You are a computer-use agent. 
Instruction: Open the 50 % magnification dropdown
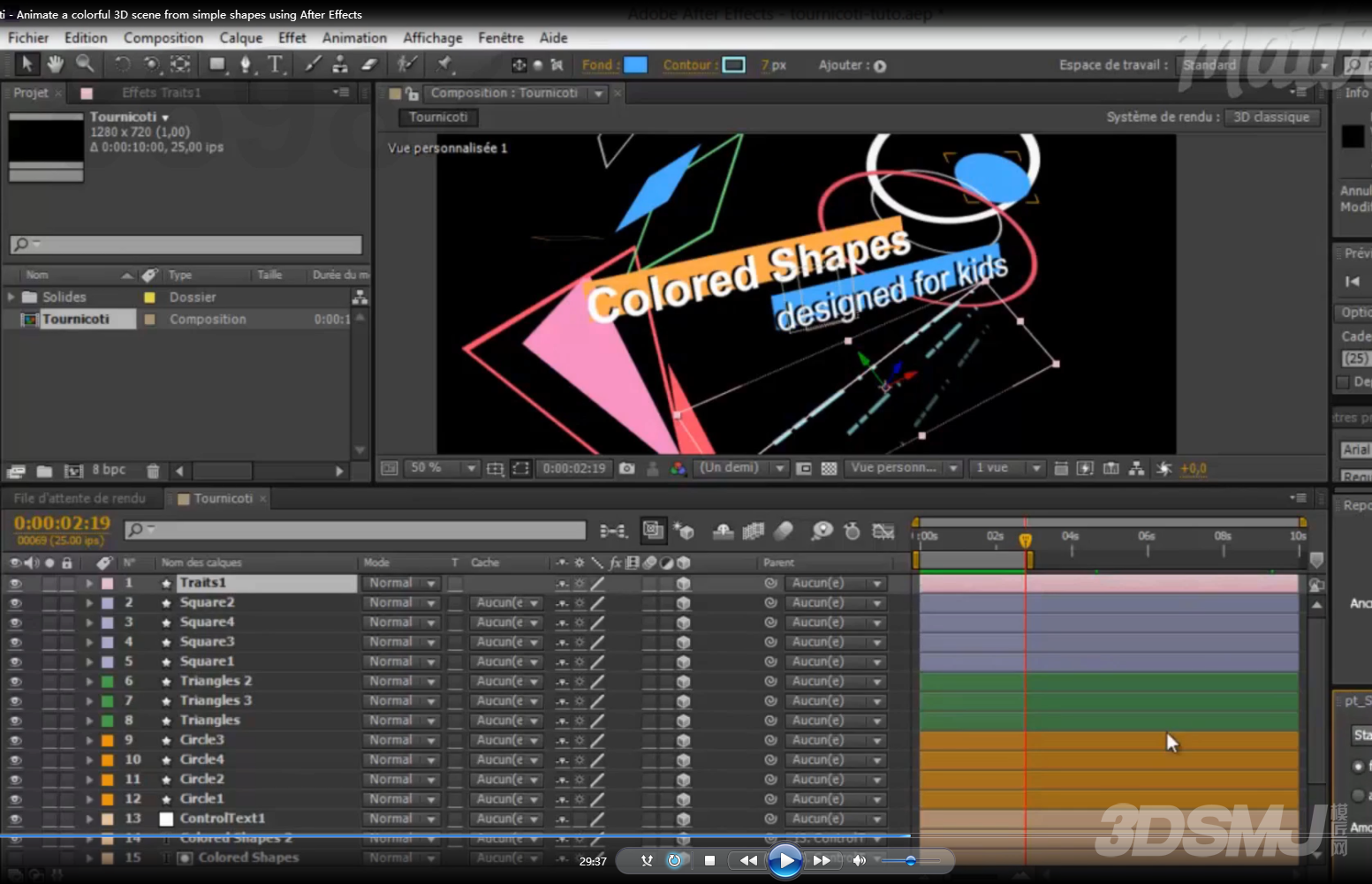click(x=442, y=468)
